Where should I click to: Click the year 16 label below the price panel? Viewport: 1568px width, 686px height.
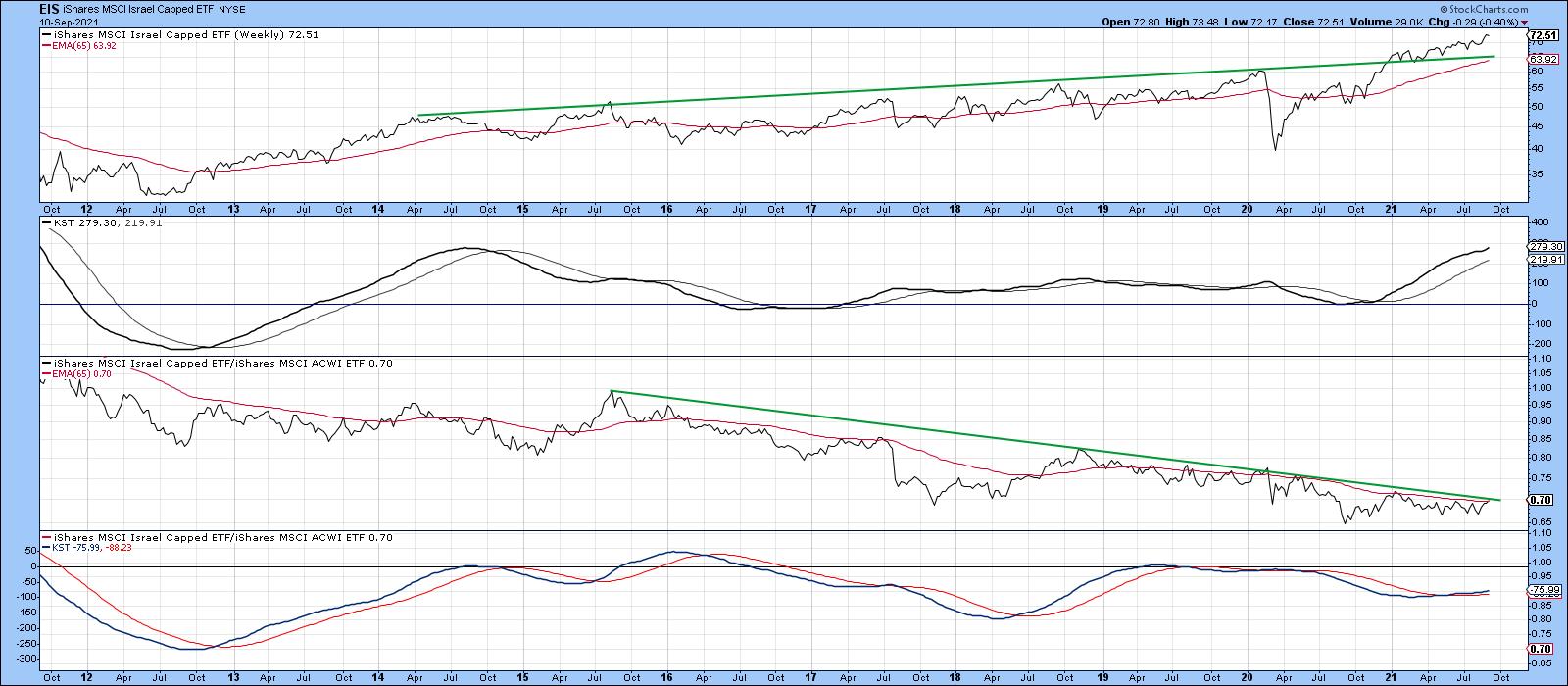[x=666, y=210]
